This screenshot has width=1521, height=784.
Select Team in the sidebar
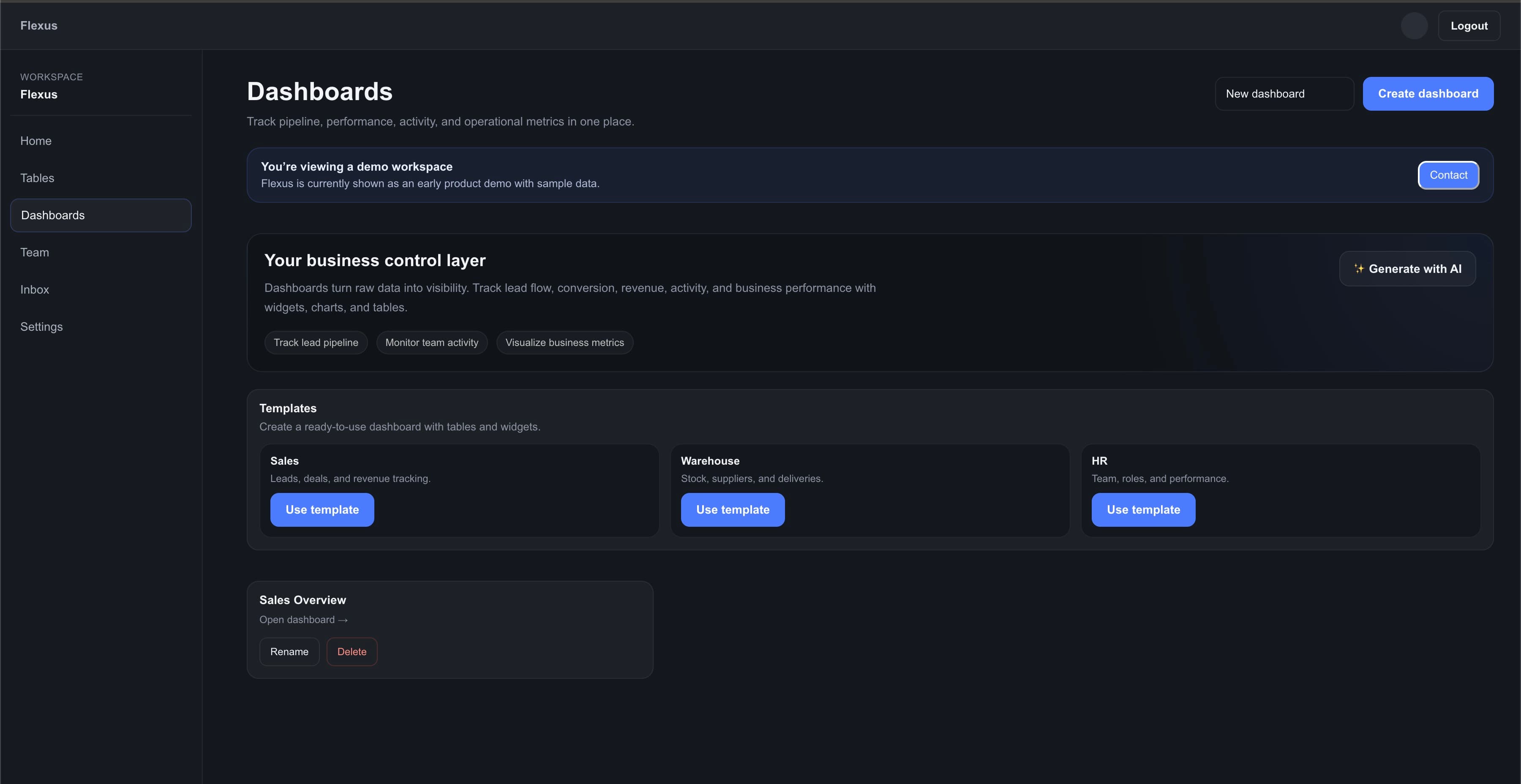pyautogui.click(x=34, y=252)
